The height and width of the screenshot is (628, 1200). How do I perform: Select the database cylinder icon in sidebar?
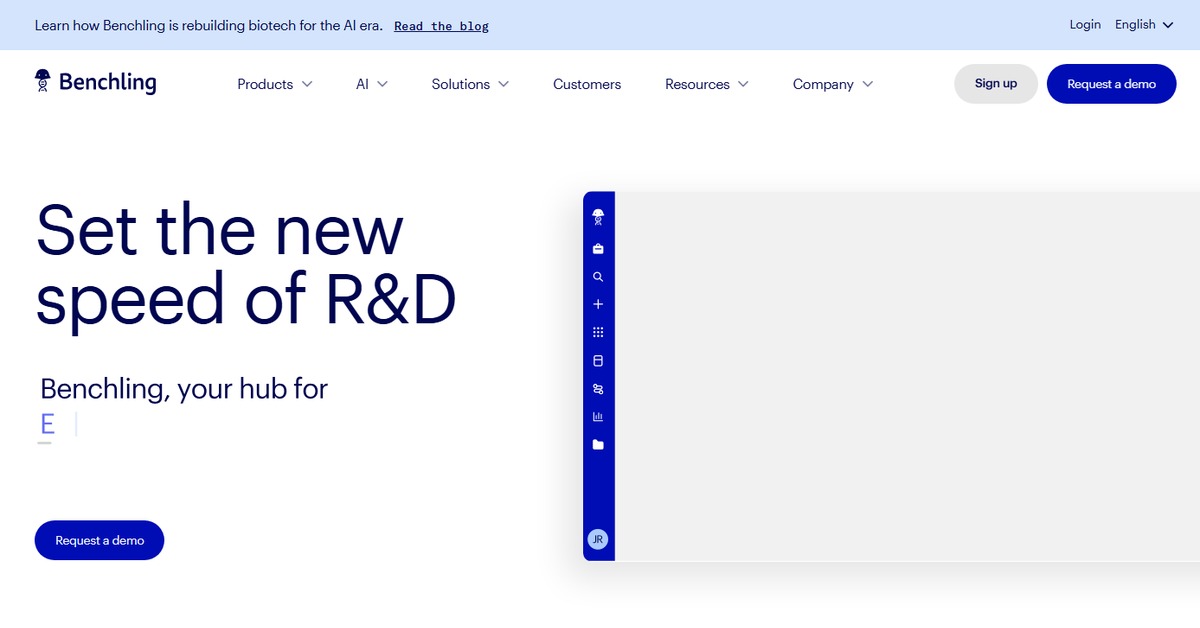[598, 361]
